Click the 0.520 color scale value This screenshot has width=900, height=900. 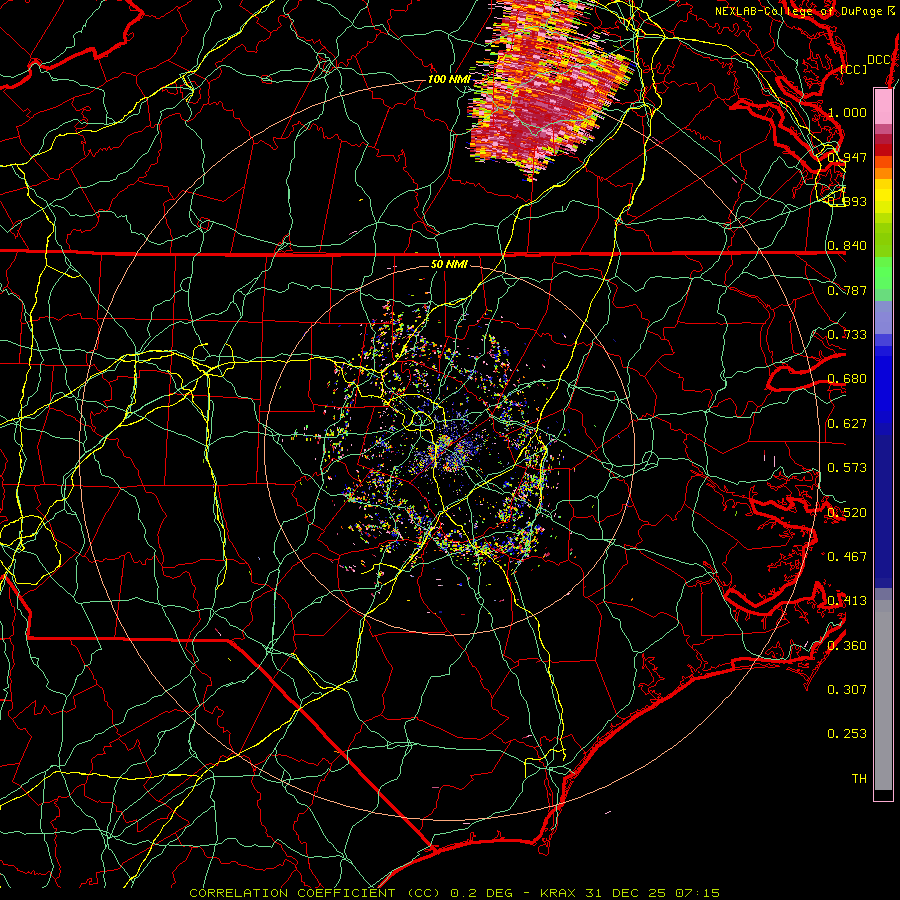(x=847, y=513)
